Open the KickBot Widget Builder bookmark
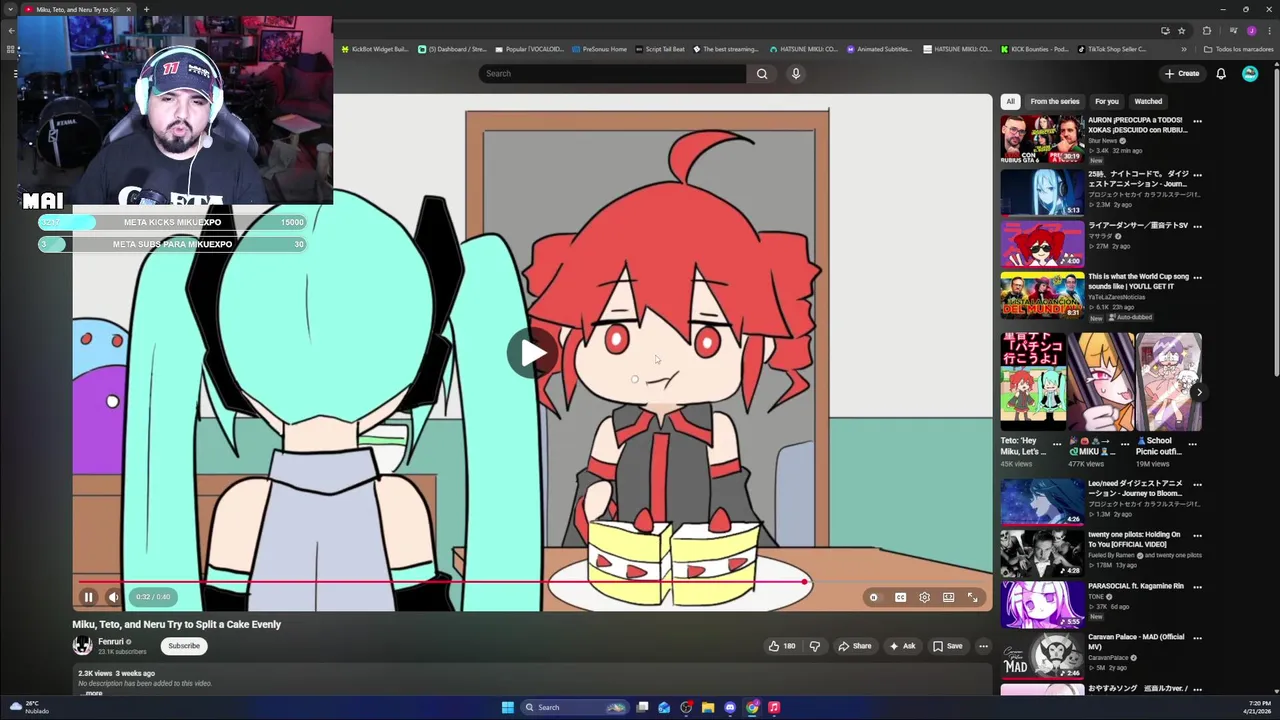Image resolution: width=1280 pixels, height=720 pixels. [x=375, y=49]
